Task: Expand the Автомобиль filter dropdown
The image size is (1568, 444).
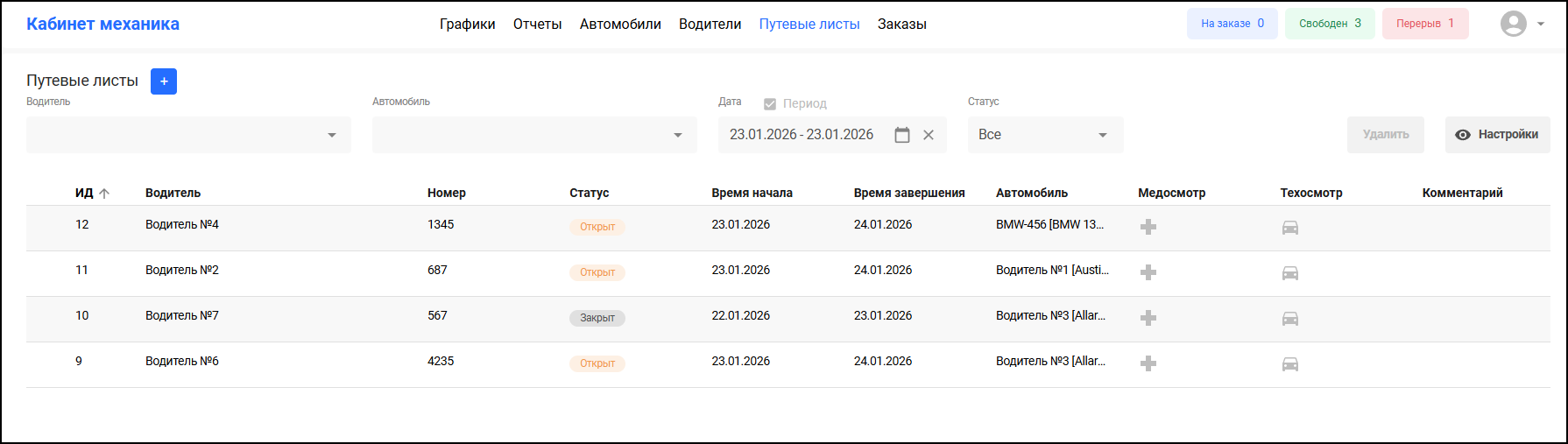Action: point(677,135)
